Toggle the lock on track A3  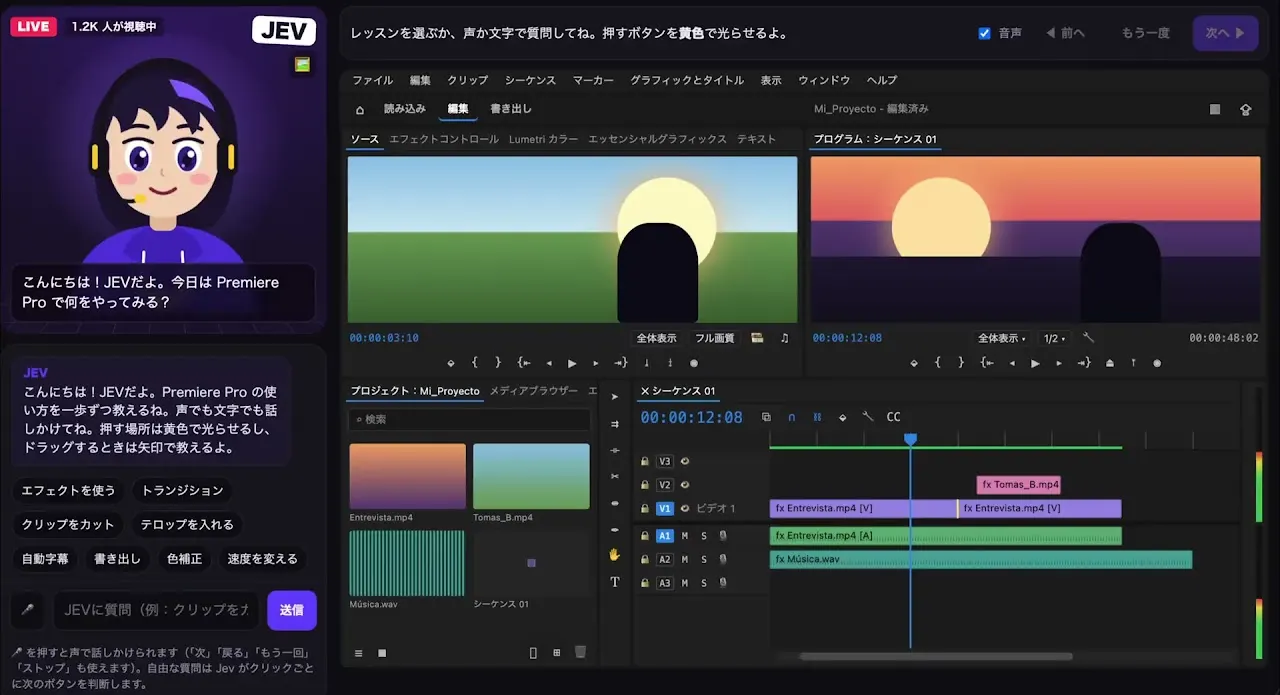pos(645,583)
